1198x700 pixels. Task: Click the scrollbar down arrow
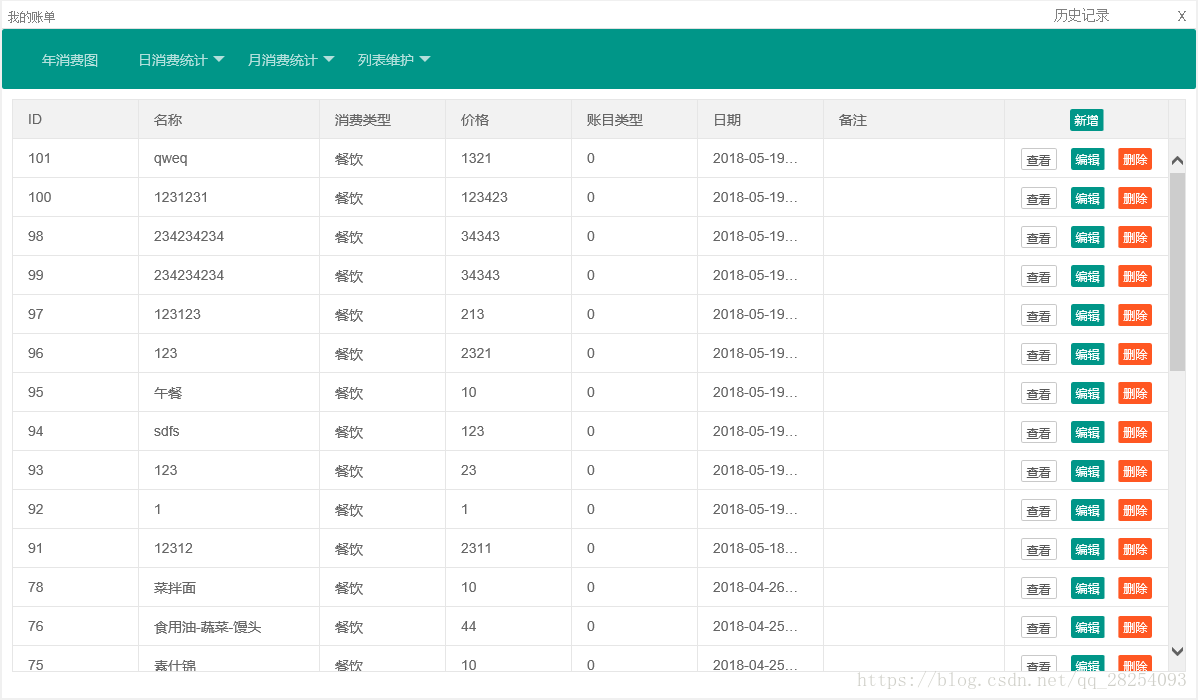(x=1177, y=651)
